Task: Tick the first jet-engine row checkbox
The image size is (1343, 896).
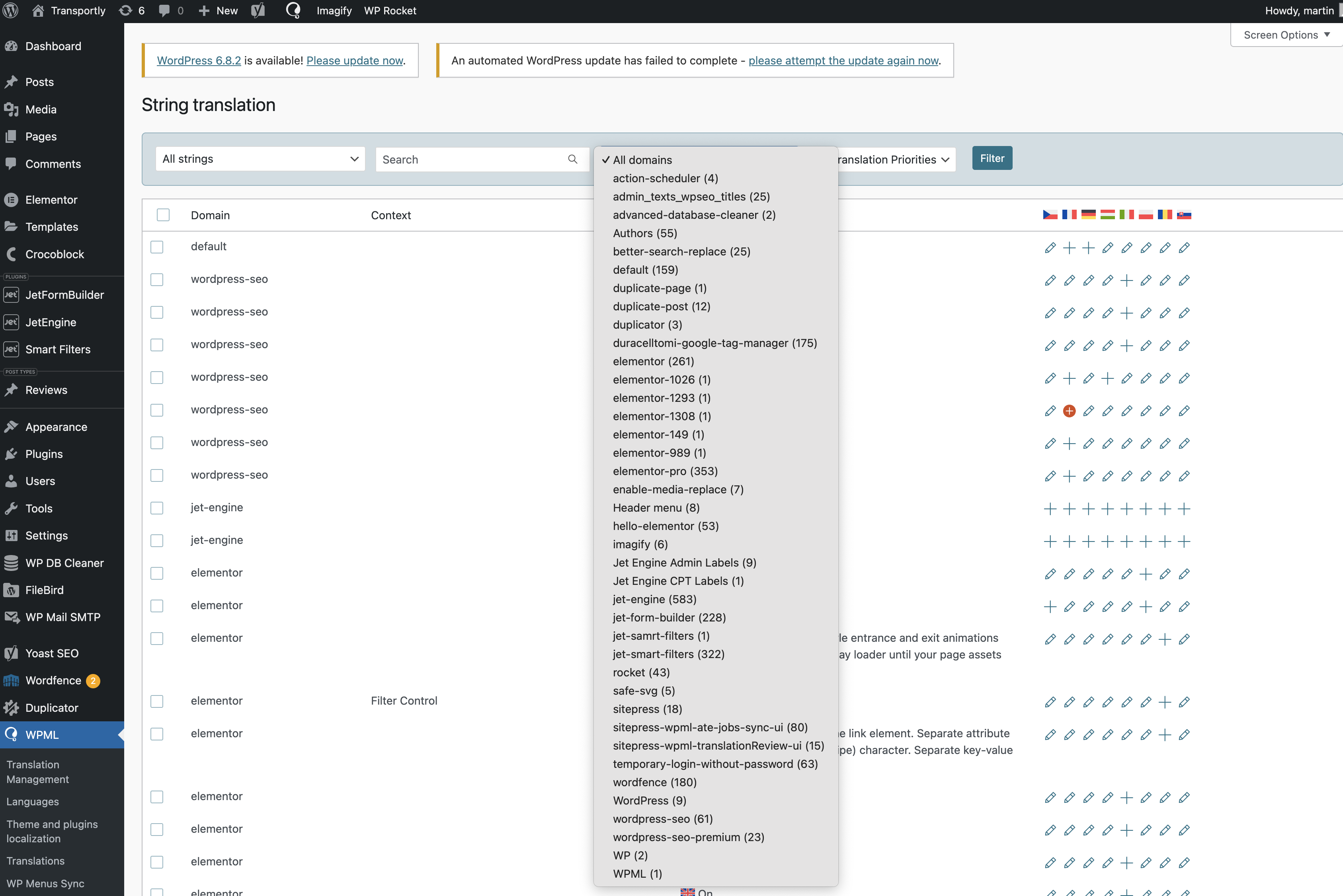Action: pos(157,508)
